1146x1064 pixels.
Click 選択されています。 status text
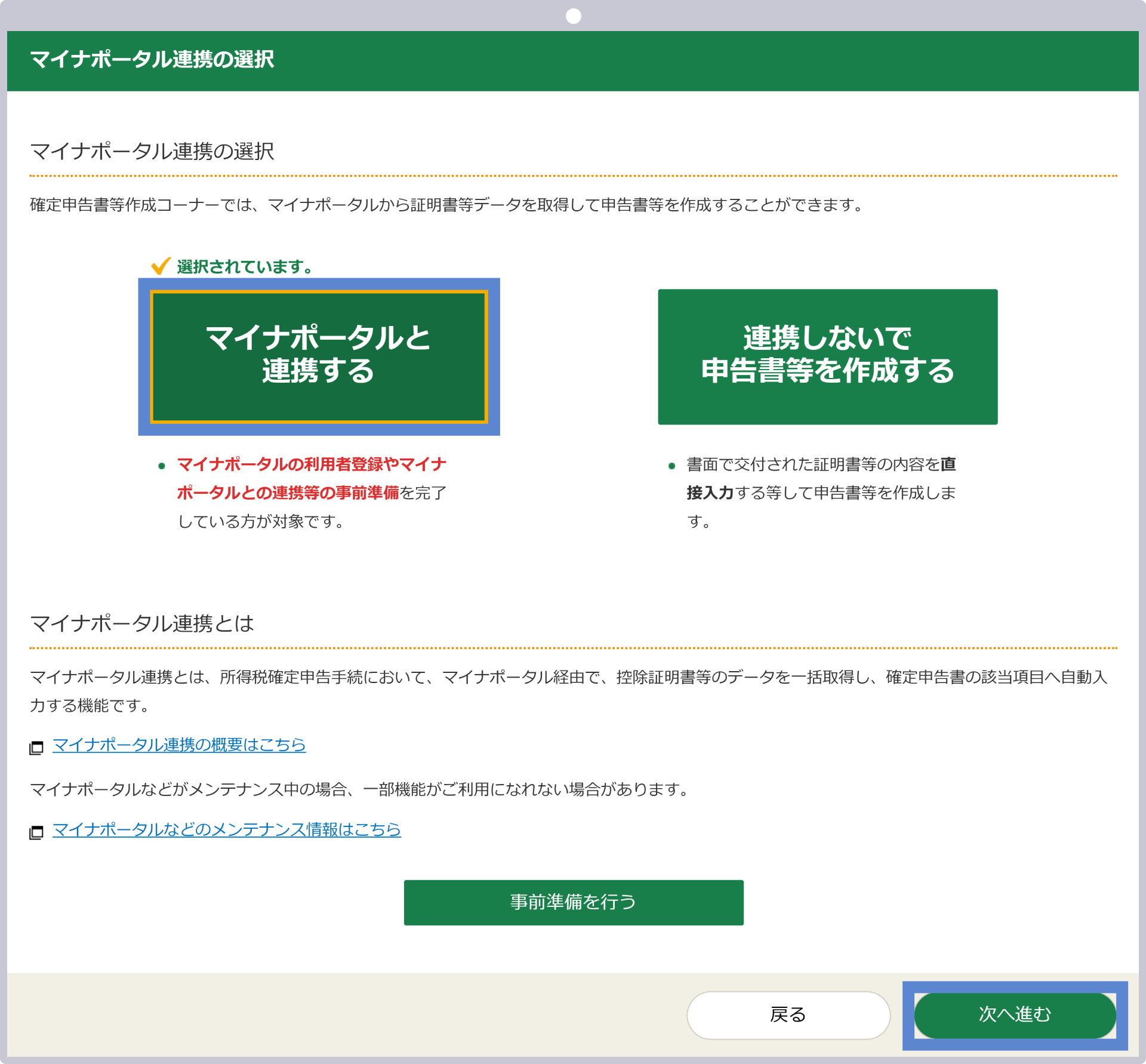[245, 267]
